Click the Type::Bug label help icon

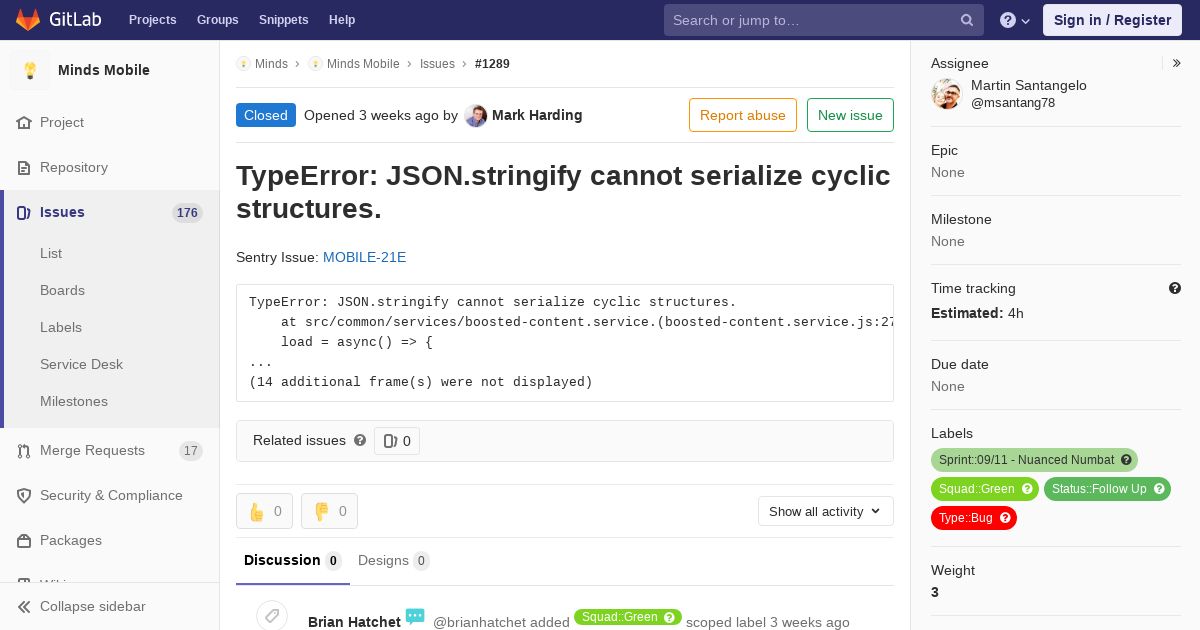(1006, 518)
